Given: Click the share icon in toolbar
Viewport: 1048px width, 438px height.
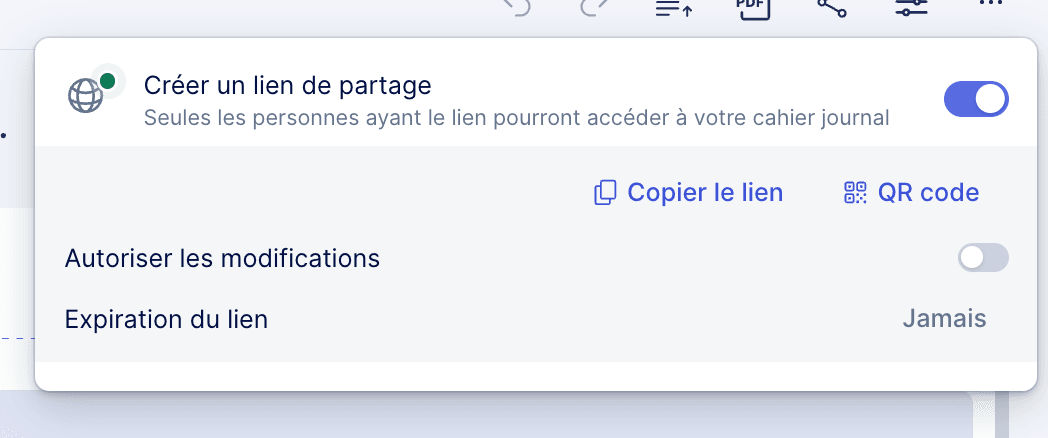Looking at the screenshot, I should click(832, 8).
